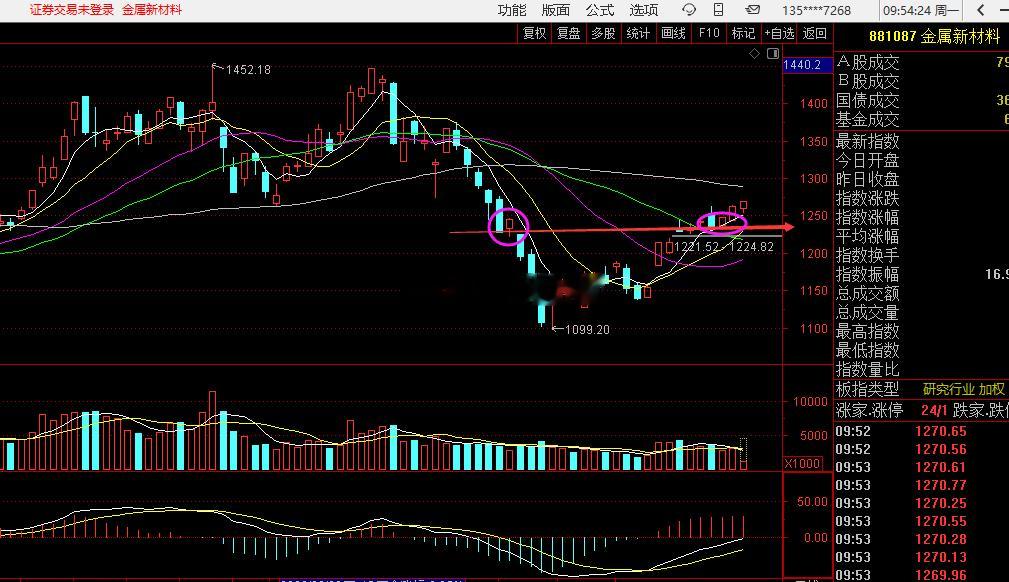Click the 研究行业 加权 value
The image size is (1009, 582).
click(x=963, y=390)
